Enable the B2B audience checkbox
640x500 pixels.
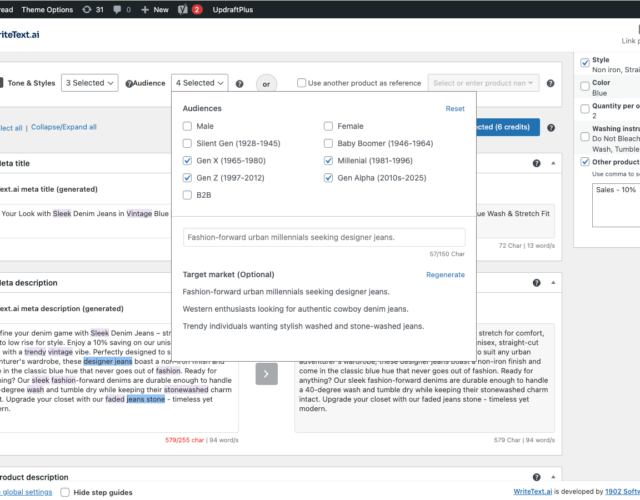pos(189,195)
